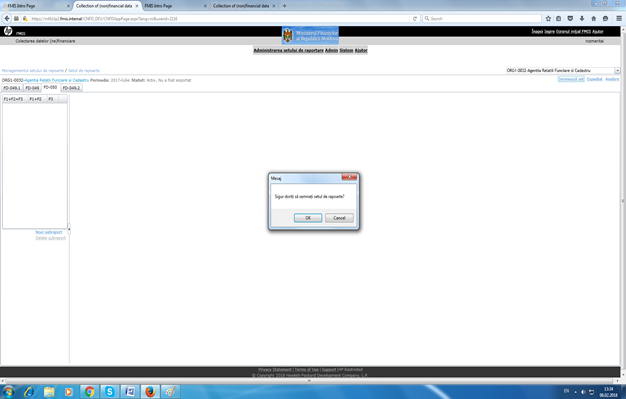Image resolution: width=626 pixels, height=399 pixels.
Task: Open the Ajutor menu below the banner
Action: coord(361,50)
